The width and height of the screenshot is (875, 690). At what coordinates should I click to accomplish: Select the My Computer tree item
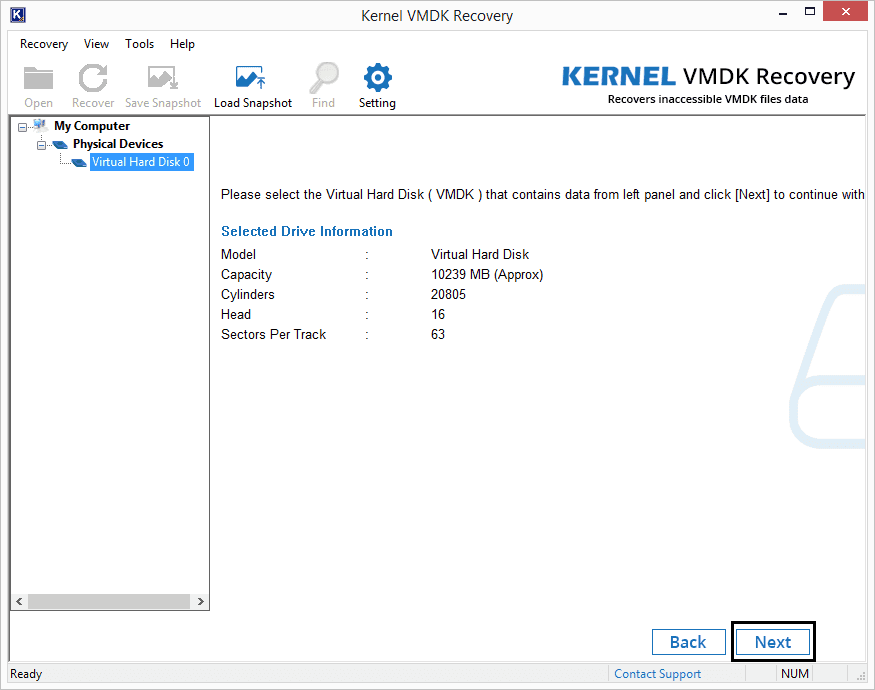pyautogui.click(x=92, y=126)
